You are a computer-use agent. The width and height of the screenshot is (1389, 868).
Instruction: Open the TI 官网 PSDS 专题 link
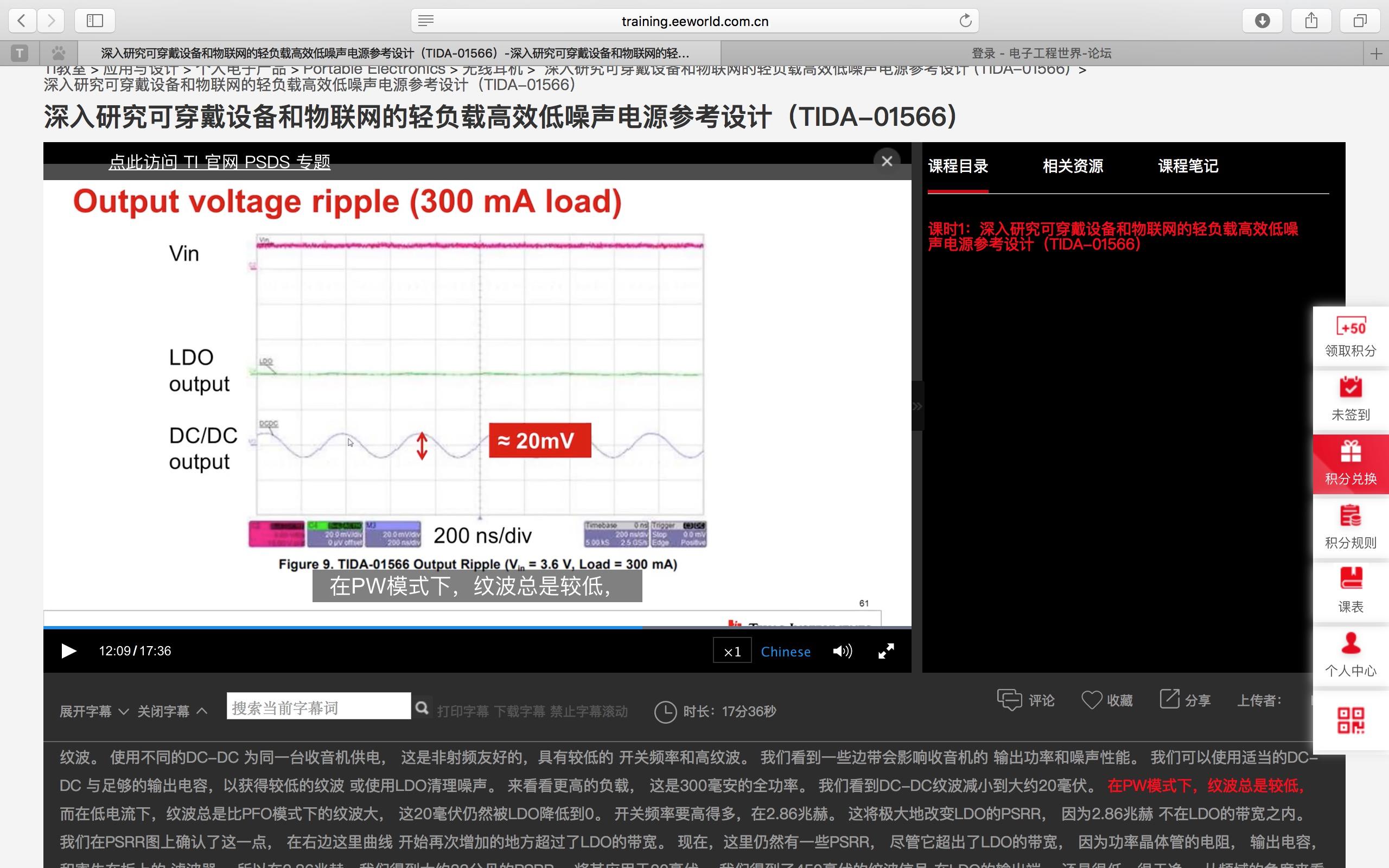pyautogui.click(x=219, y=162)
